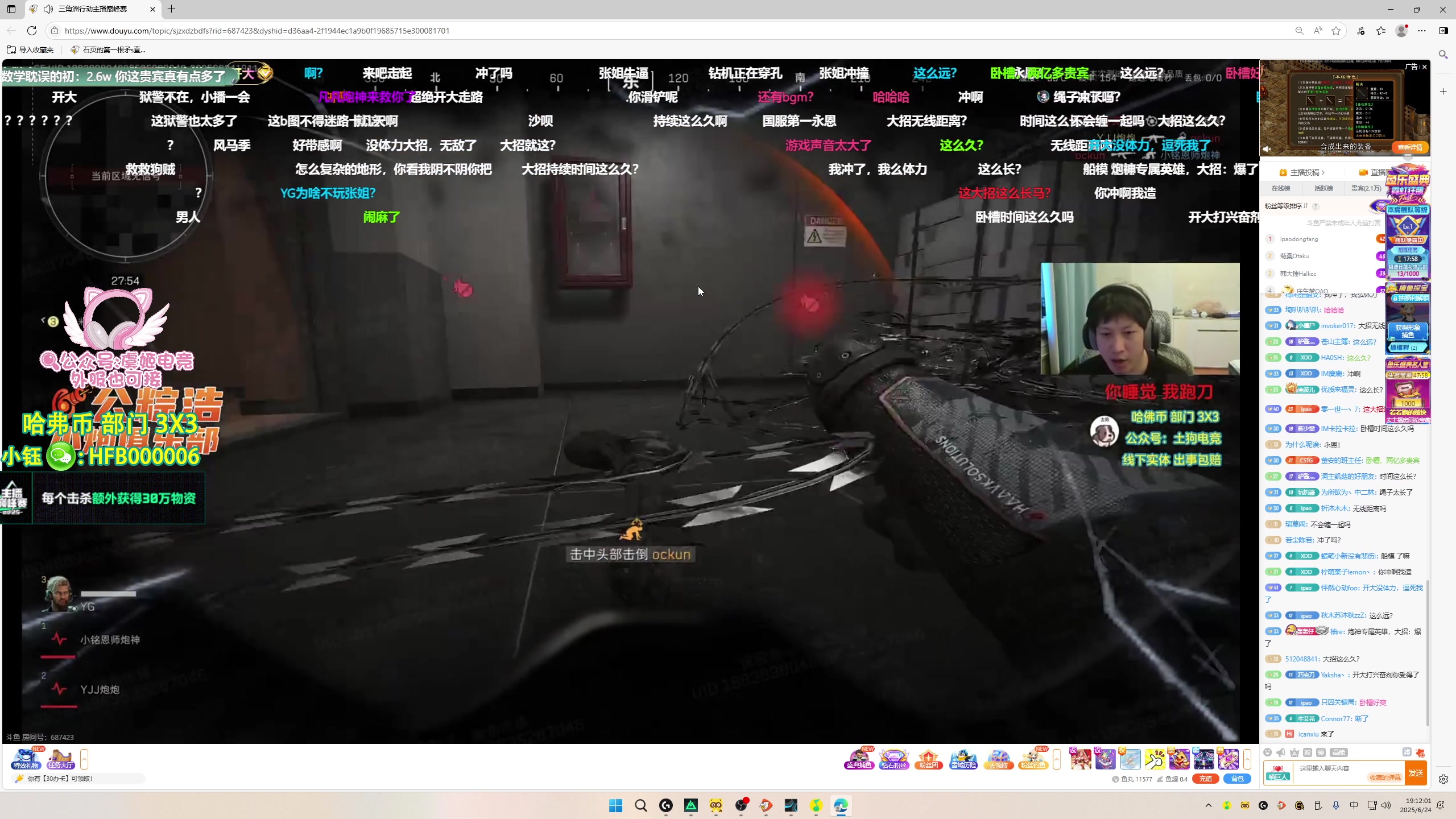This screenshot has height=819, width=1456.
Task: Expand the activity icons arrow beside 粉丝钓鱼
Action: point(1057,759)
